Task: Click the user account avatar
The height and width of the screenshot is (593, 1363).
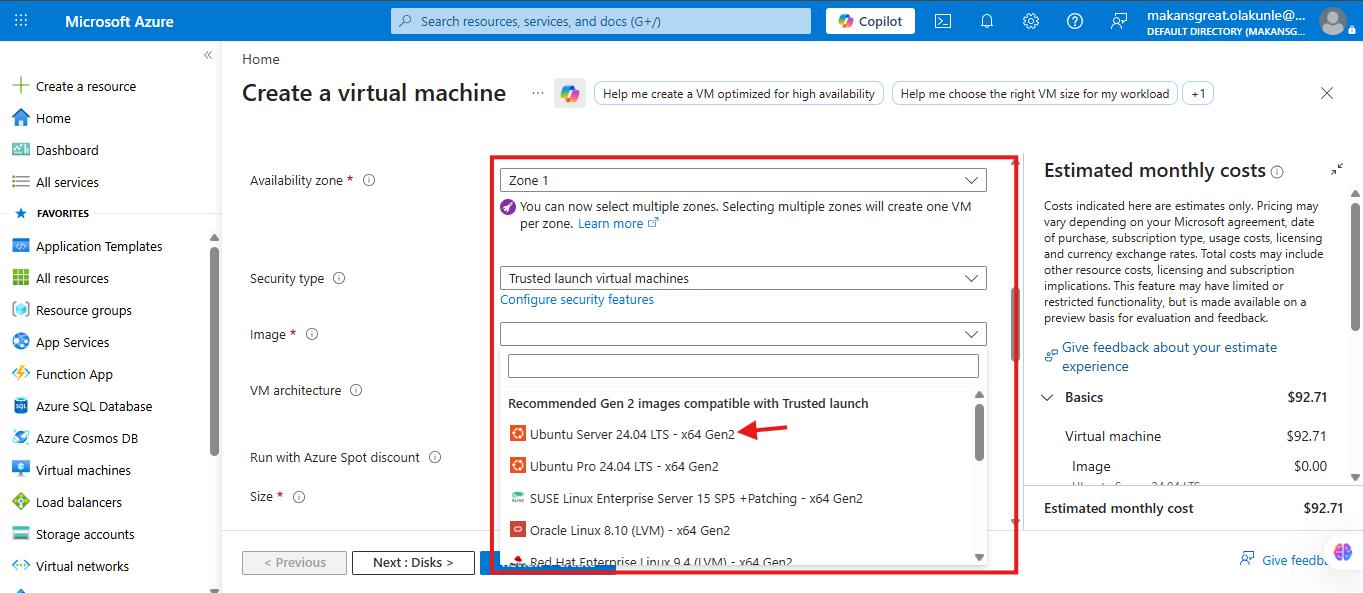Action: pos(1333,21)
